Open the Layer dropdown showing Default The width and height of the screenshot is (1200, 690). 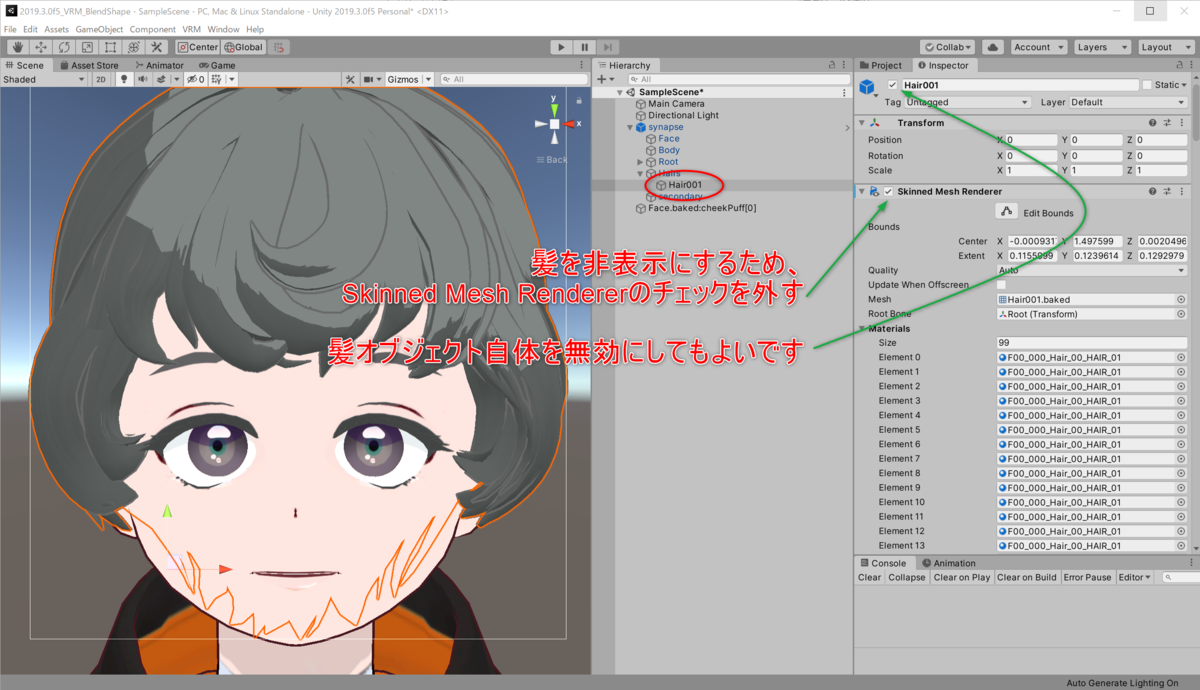pos(1129,102)
